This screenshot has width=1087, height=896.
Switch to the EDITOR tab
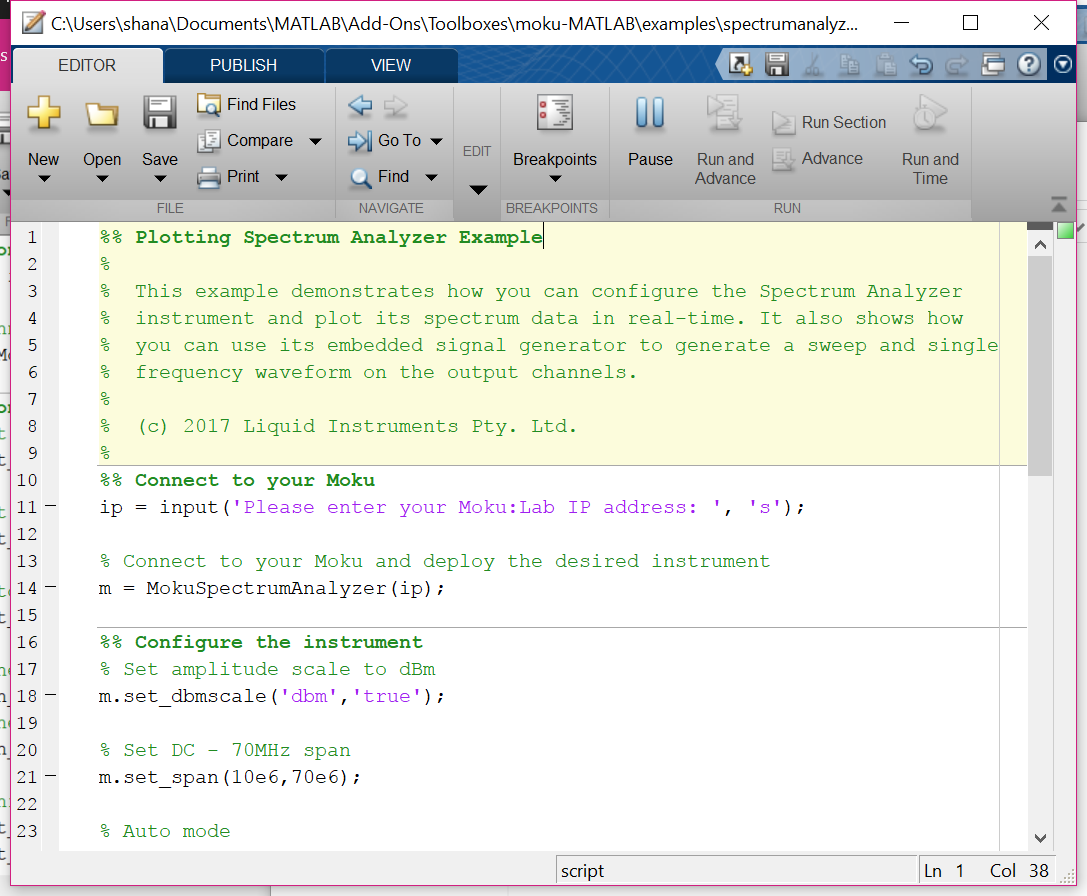tap(87, 65)
